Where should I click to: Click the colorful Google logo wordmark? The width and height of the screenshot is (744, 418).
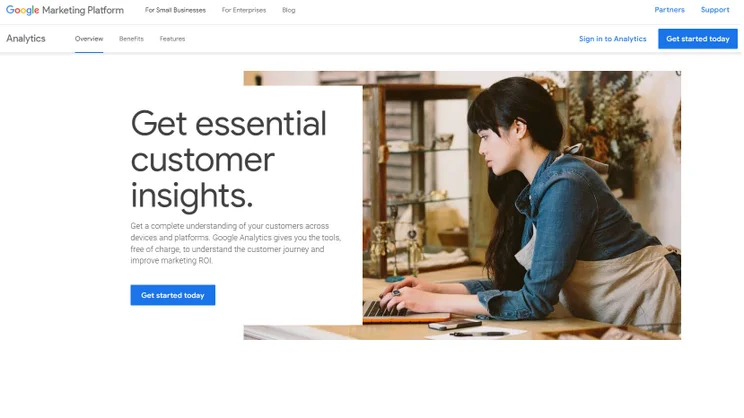point(22,10)
